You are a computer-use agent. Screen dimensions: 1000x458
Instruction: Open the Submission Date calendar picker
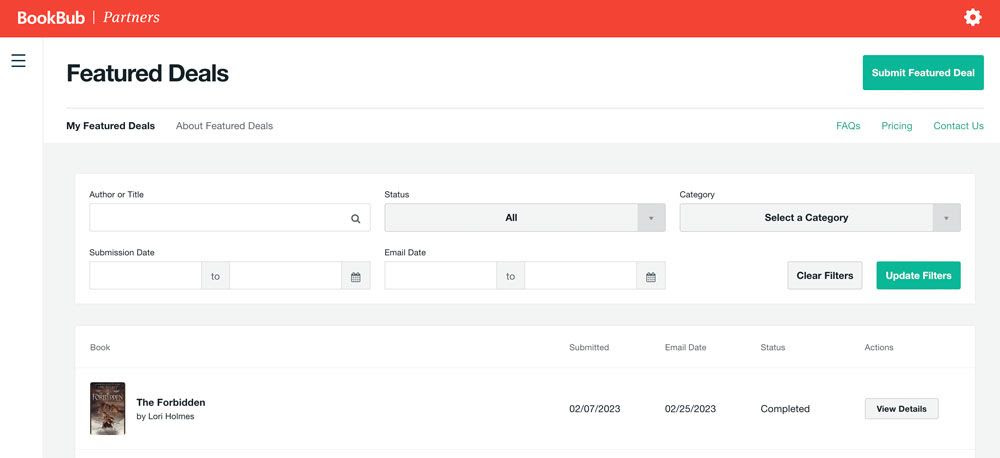(356, 276)
